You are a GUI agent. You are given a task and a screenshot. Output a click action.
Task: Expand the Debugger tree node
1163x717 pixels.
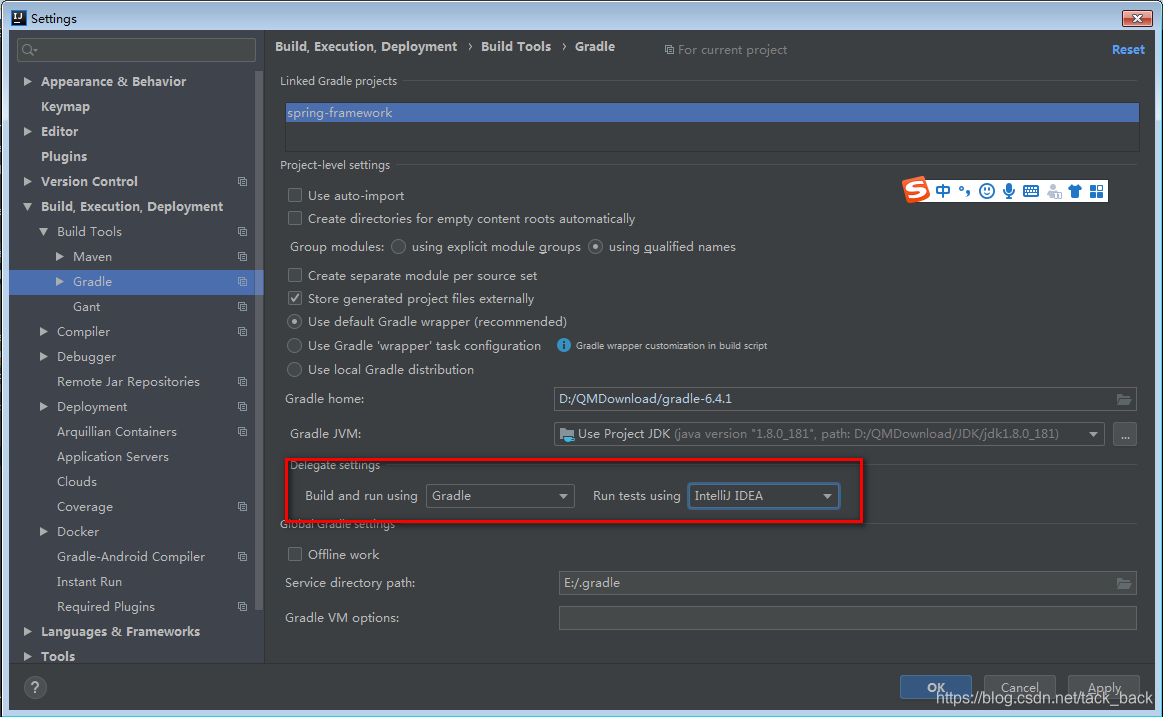pyautogui.click(x=44, y=357)
